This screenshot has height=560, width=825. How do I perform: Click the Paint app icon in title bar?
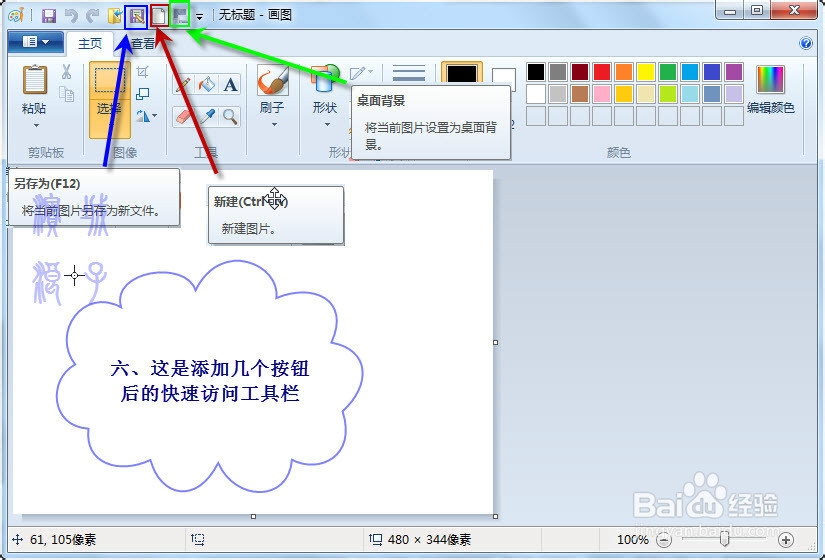tap(16, 15)
